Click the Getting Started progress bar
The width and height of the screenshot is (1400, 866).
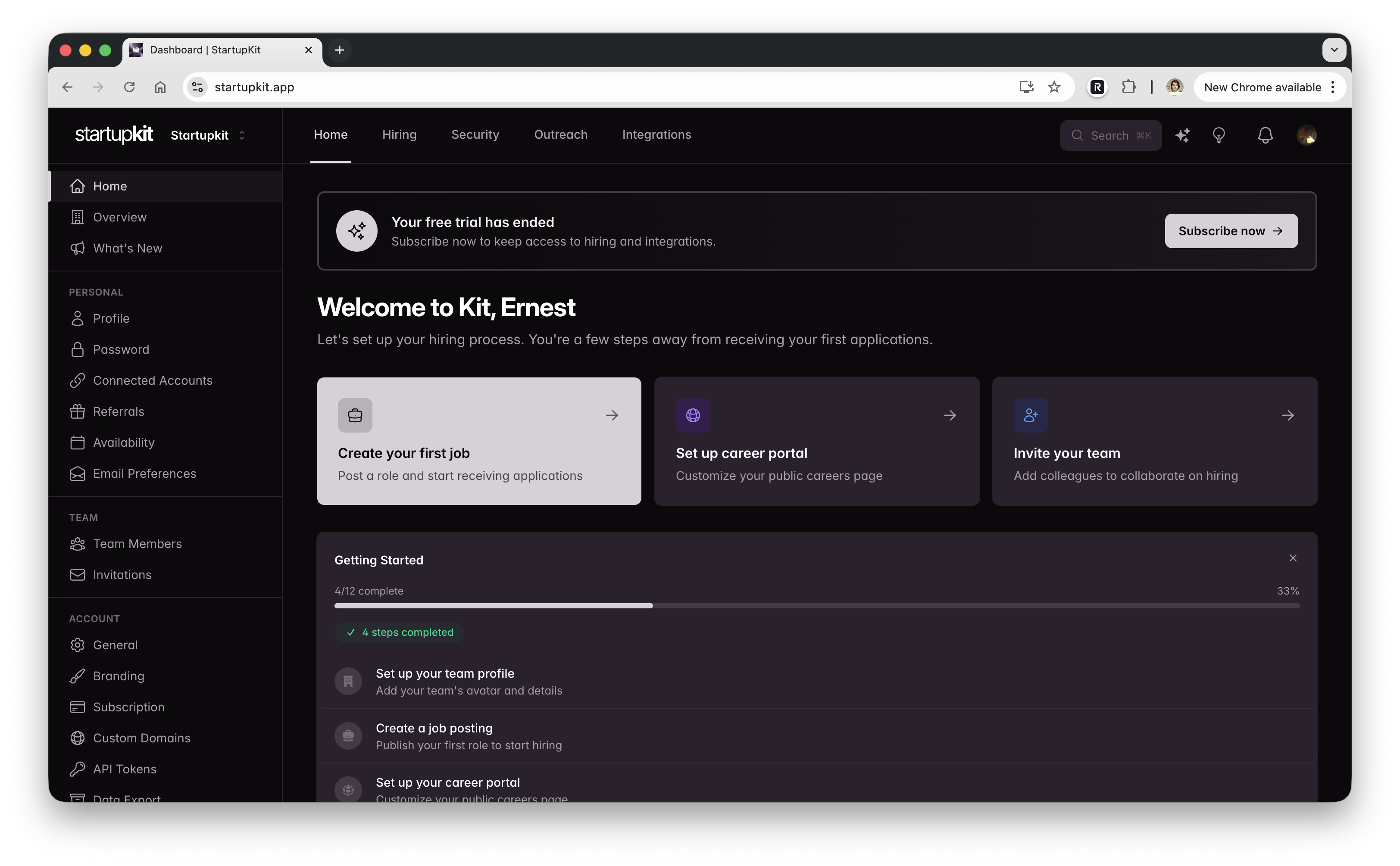(816, 605)
